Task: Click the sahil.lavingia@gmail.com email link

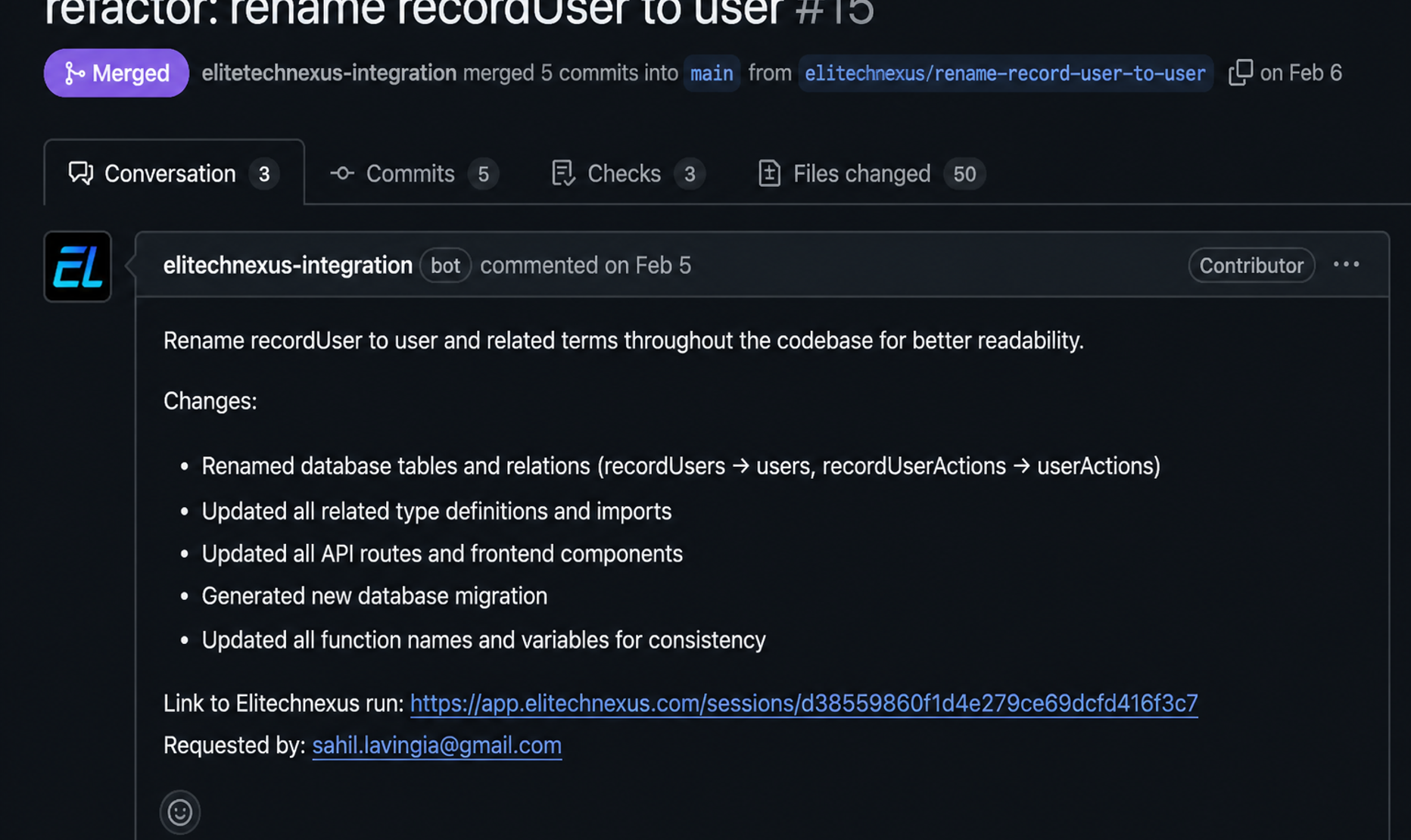Action: point(437,745)
